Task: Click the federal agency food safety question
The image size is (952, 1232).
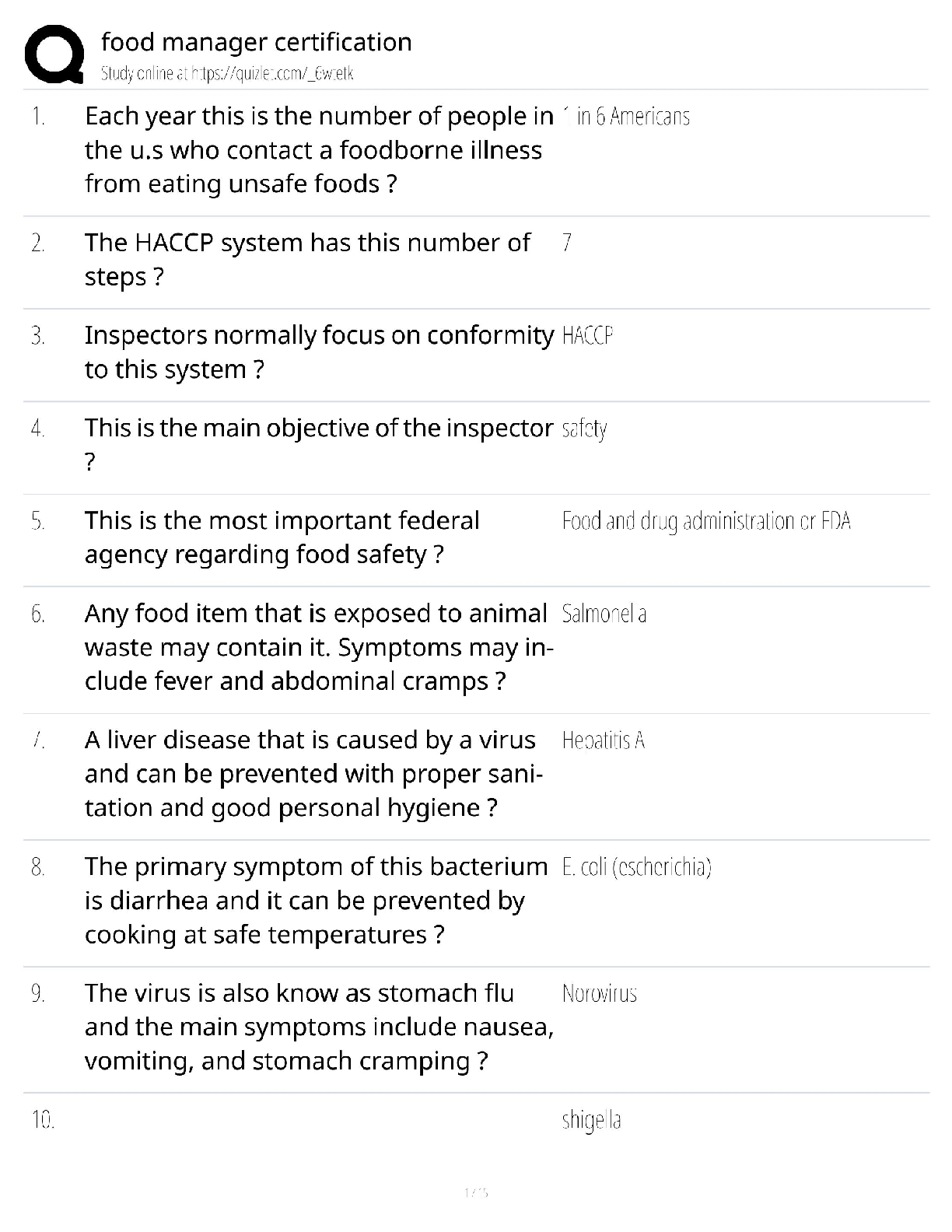Action: [282, 537]
